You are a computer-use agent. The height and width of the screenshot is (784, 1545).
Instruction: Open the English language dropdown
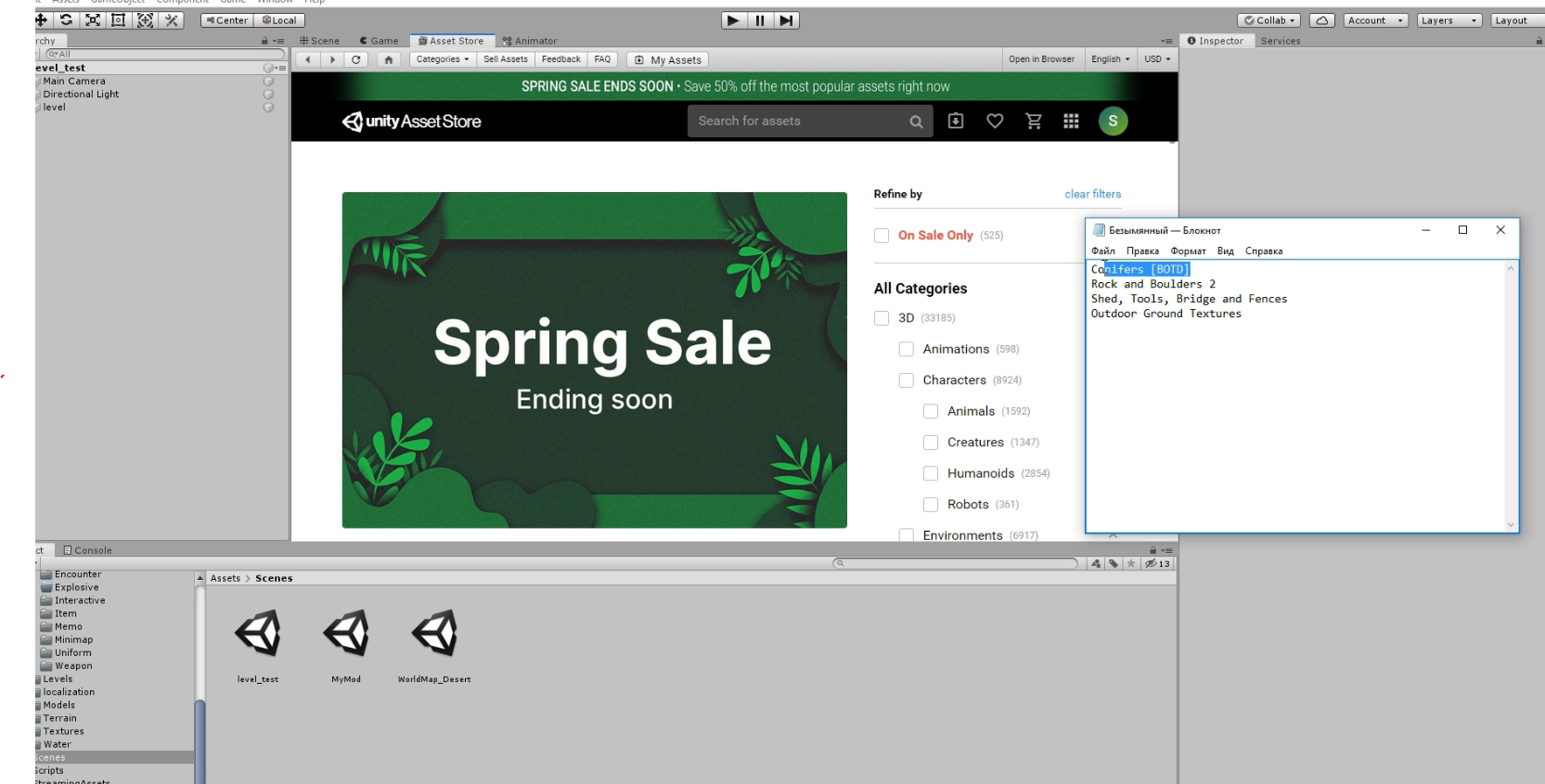(1111, 59)
